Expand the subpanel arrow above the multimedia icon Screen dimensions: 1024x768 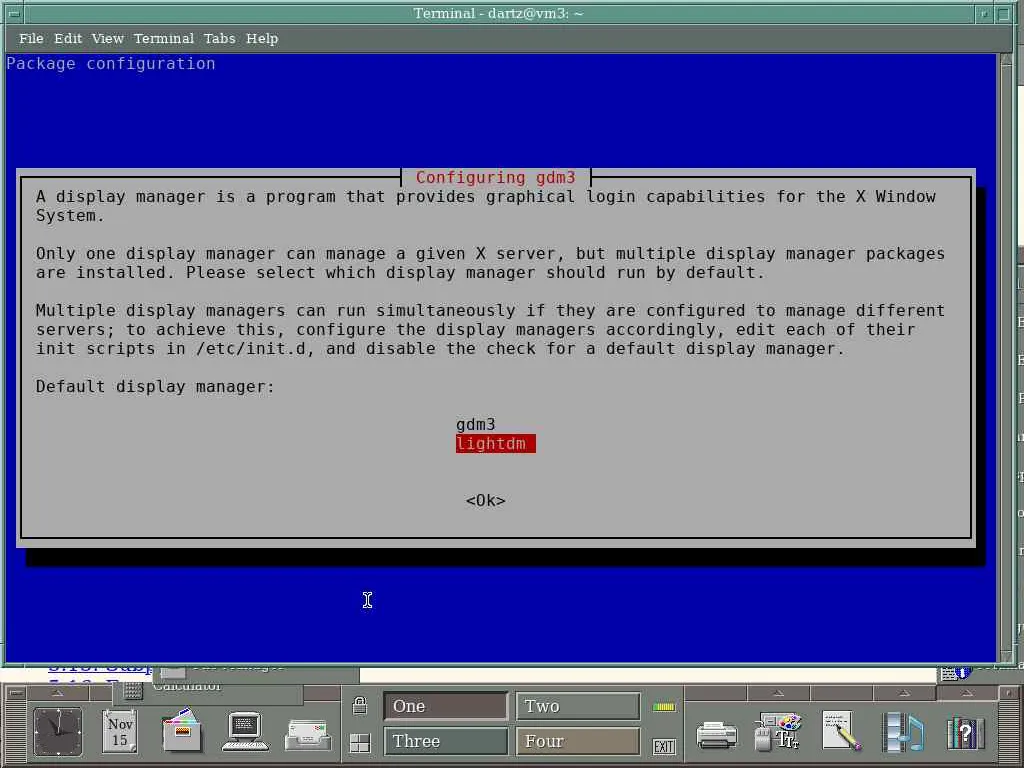click(904, 693)
